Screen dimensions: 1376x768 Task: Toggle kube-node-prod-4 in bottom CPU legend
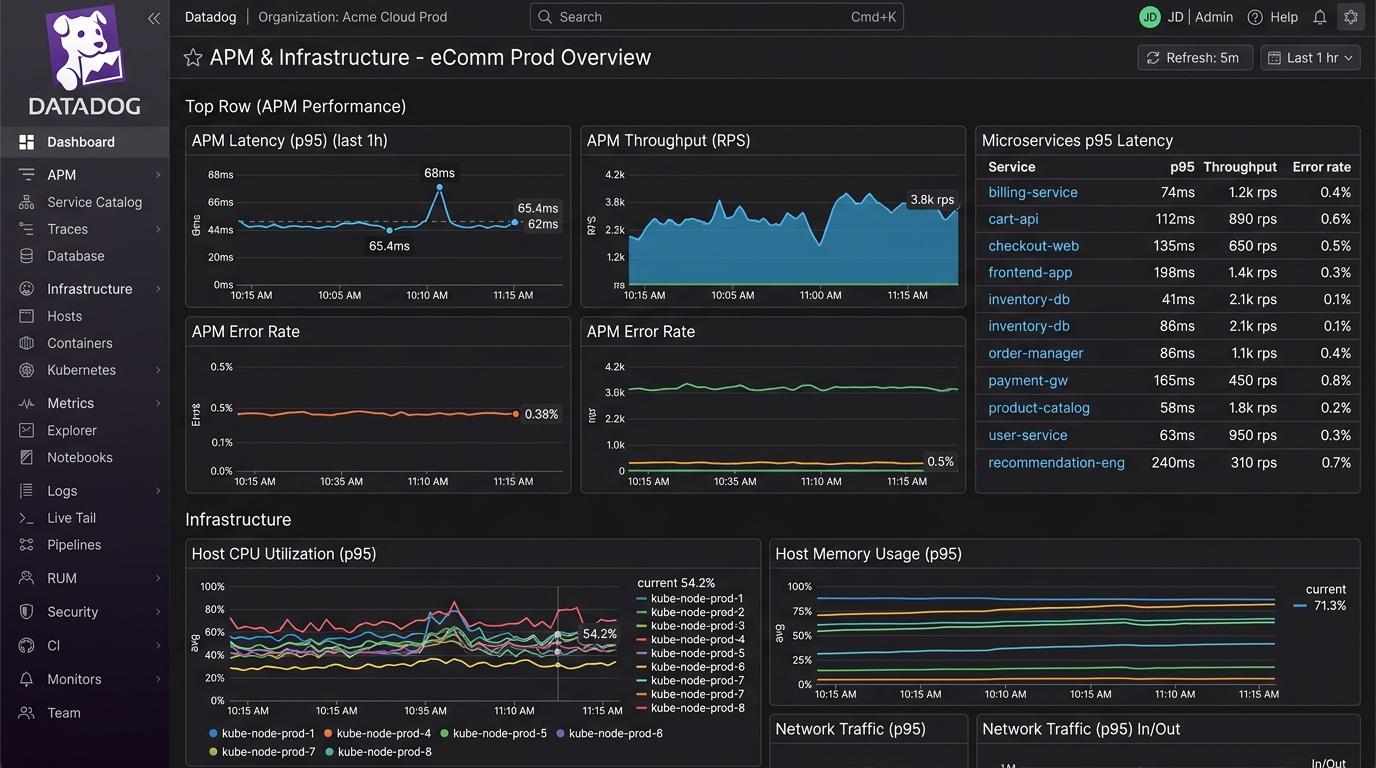click(x=378, y=733)
